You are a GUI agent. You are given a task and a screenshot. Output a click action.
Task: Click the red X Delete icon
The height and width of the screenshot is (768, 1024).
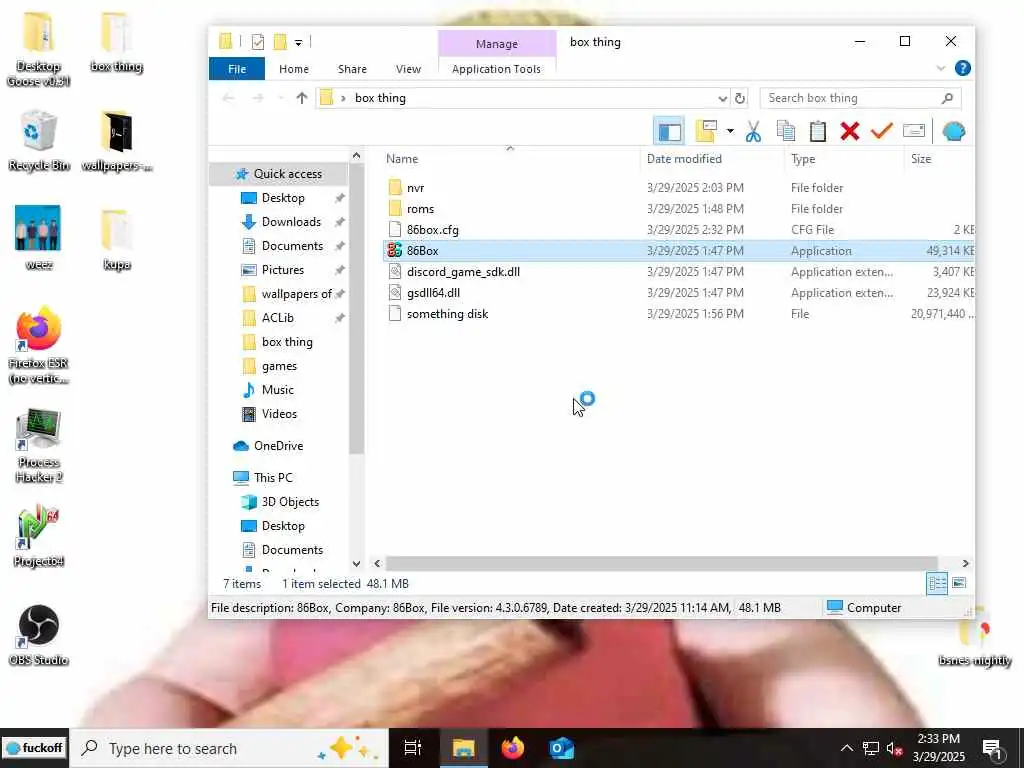[x=850, y=131]
